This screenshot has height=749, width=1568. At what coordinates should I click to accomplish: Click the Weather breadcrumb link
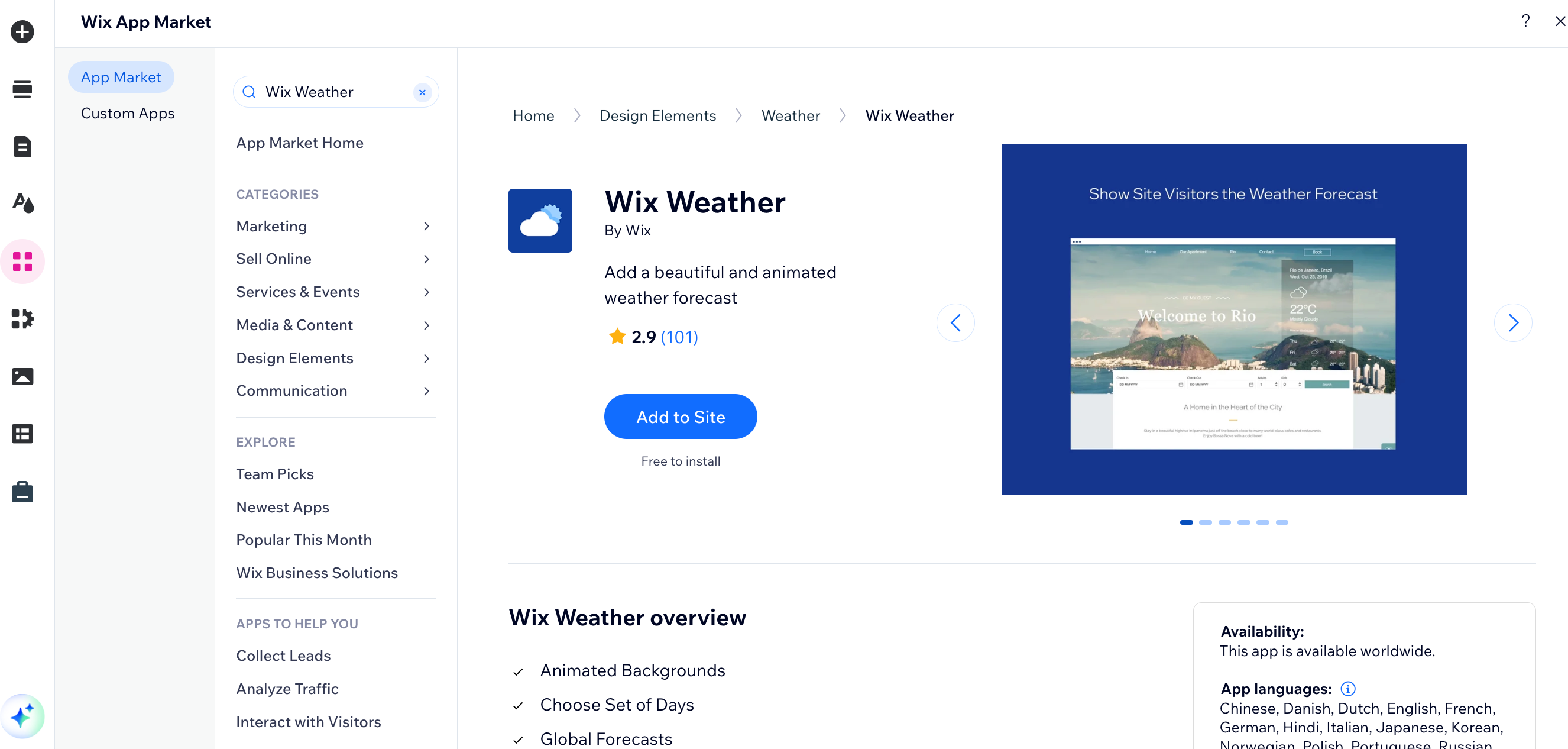[791, 115]
